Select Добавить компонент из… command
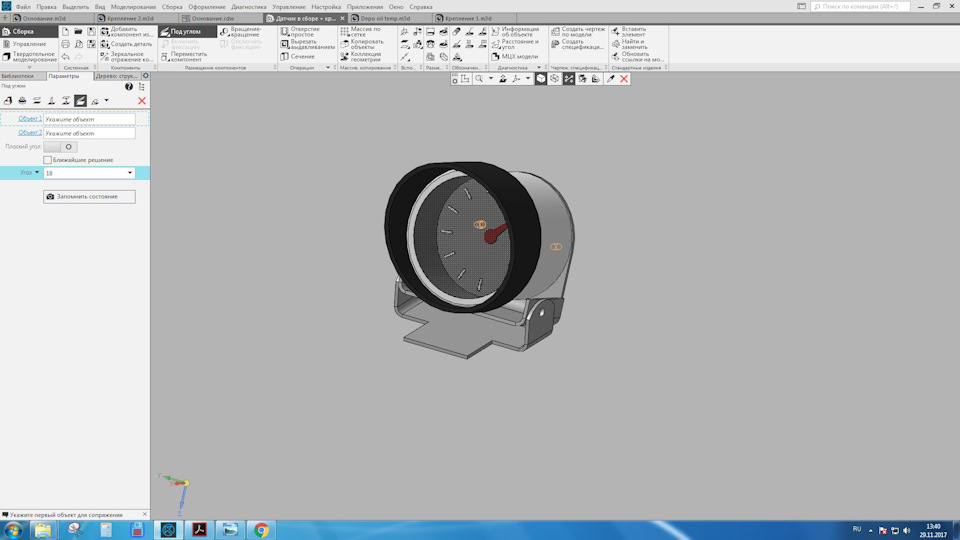This screenshot has width=960, height=540. [x=126, y=31]
